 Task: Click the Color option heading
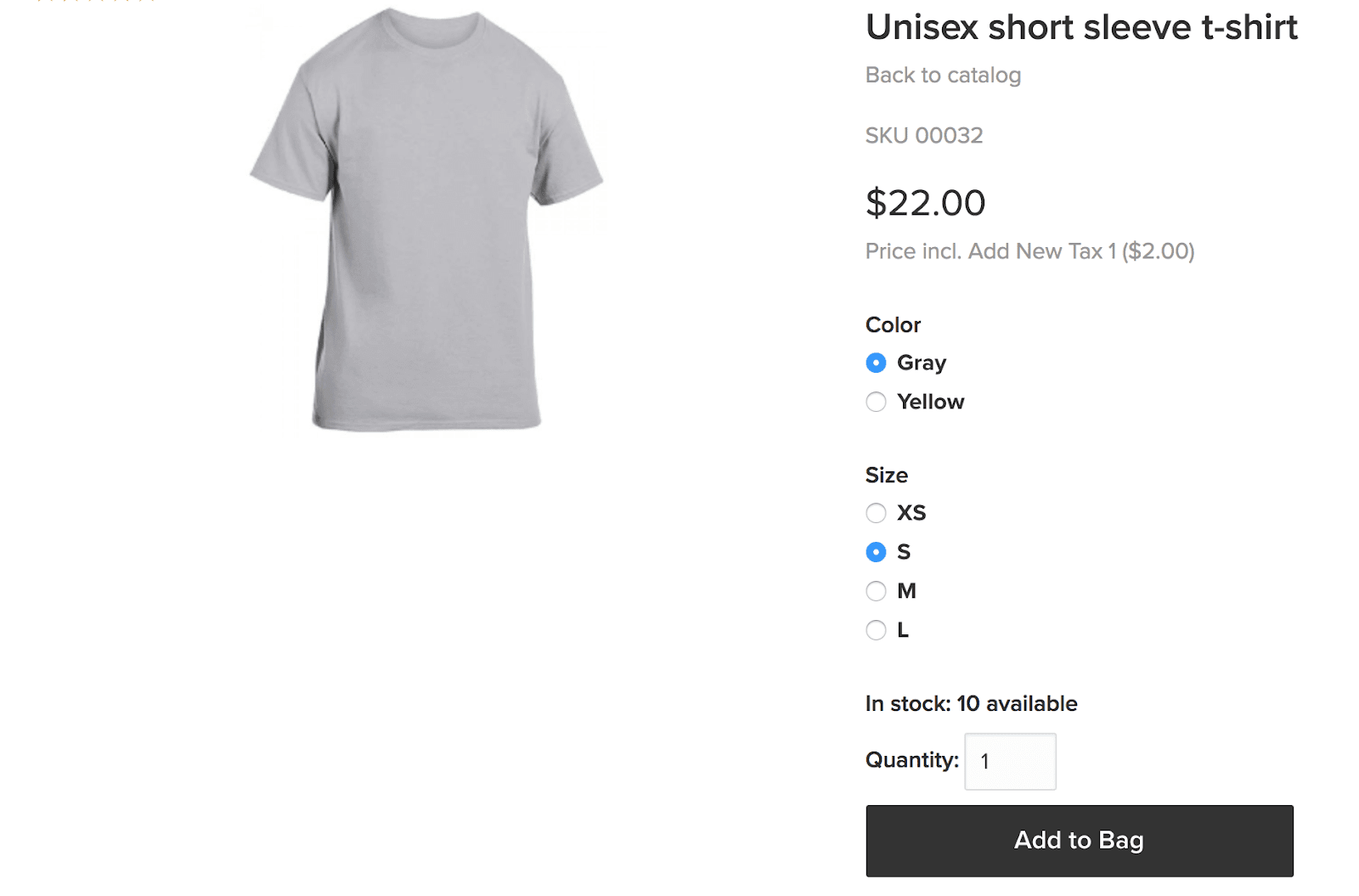point(893,325)
